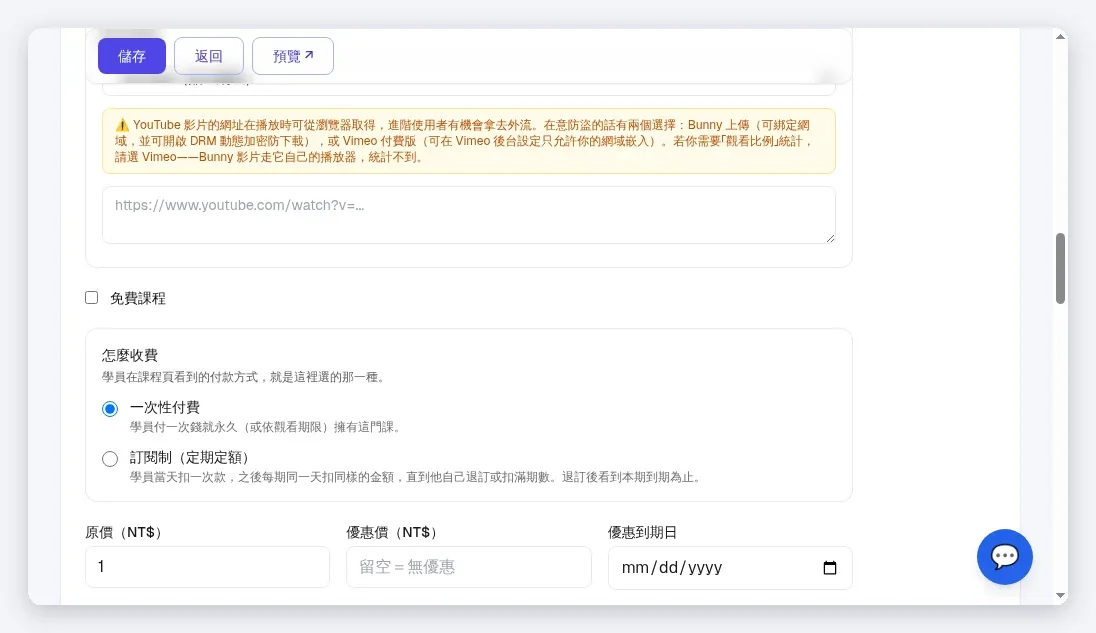Select the 一次性付費 radio option
1096x633 pixels.
110,409
